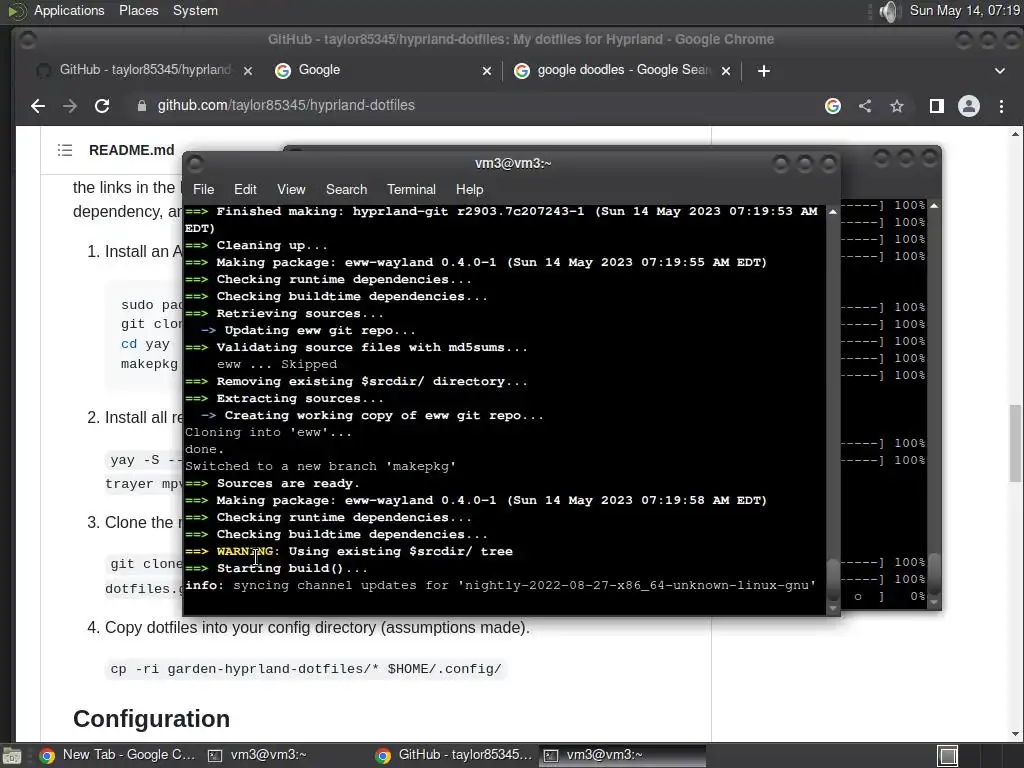The width and height of the screenshot is (1024, 768).
Task: Expand Chrome tab search chevron
Action: 999,71
